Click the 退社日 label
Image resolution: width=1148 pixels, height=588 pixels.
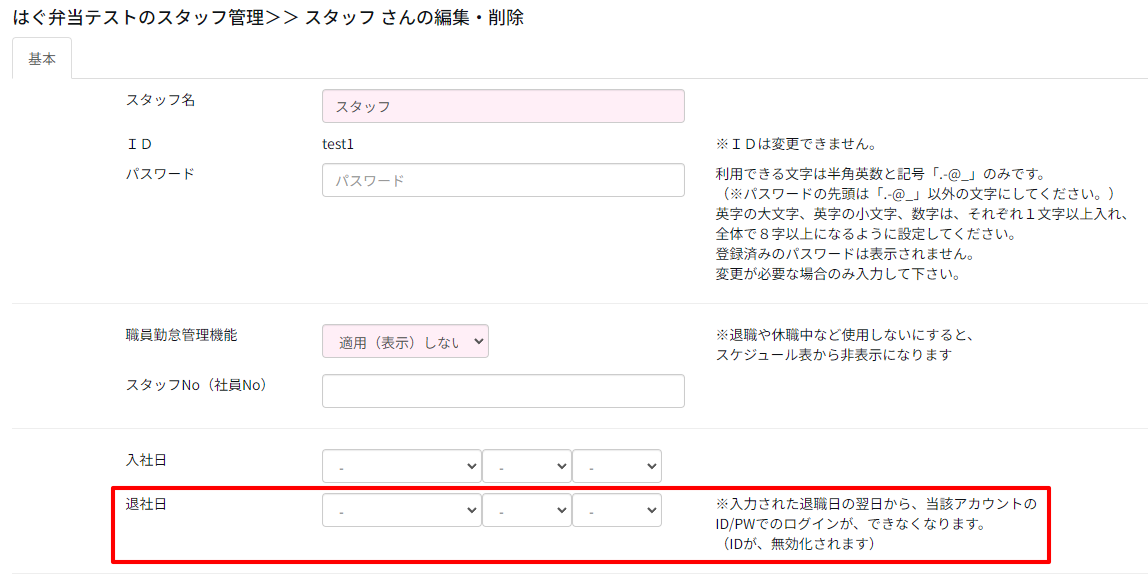(146, 503)
